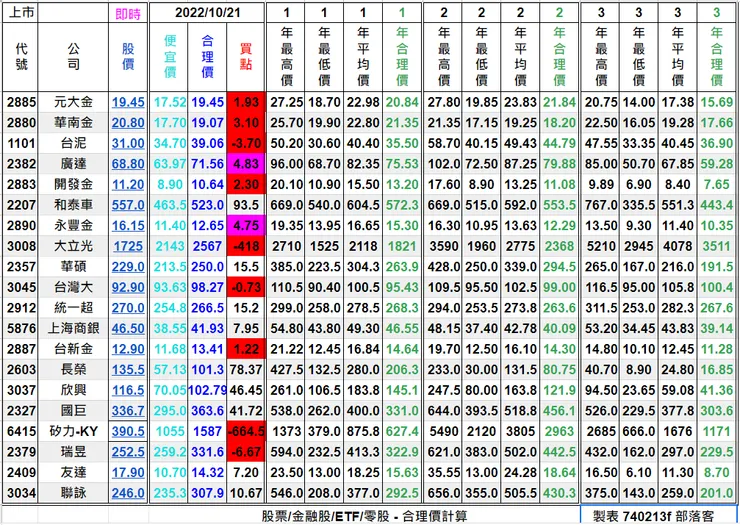This screenshot has height=525, width=740.
Task: Open the 12.90 price link for 台新金
Action: point(128,349)
